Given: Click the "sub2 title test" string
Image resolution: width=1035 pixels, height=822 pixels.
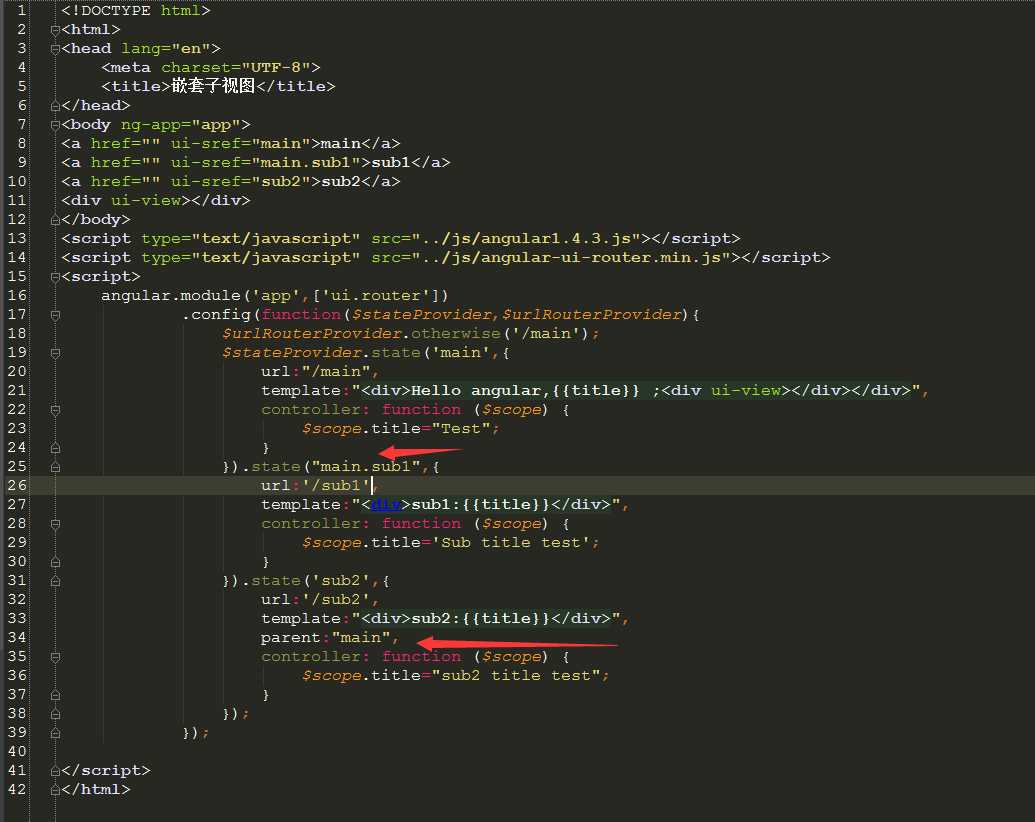Looking at the screenshot, I should 516,675.
